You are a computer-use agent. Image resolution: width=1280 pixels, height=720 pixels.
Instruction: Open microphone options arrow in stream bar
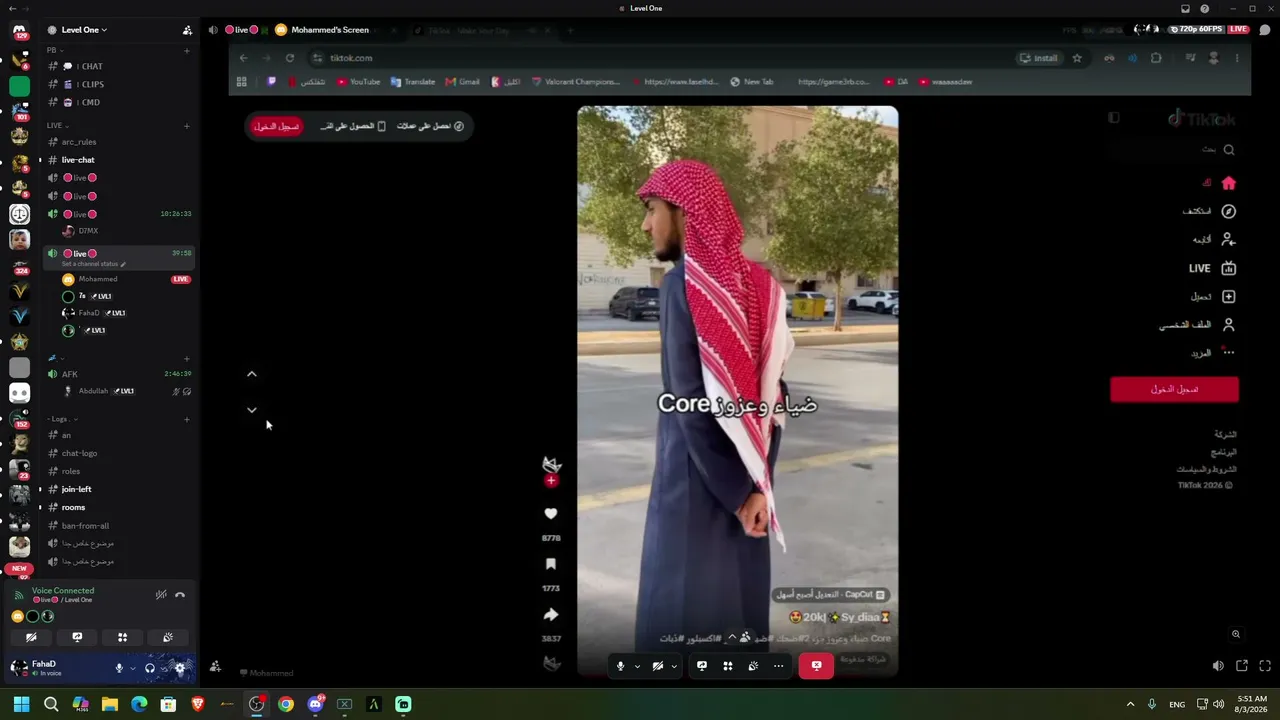tap(637, 666)
